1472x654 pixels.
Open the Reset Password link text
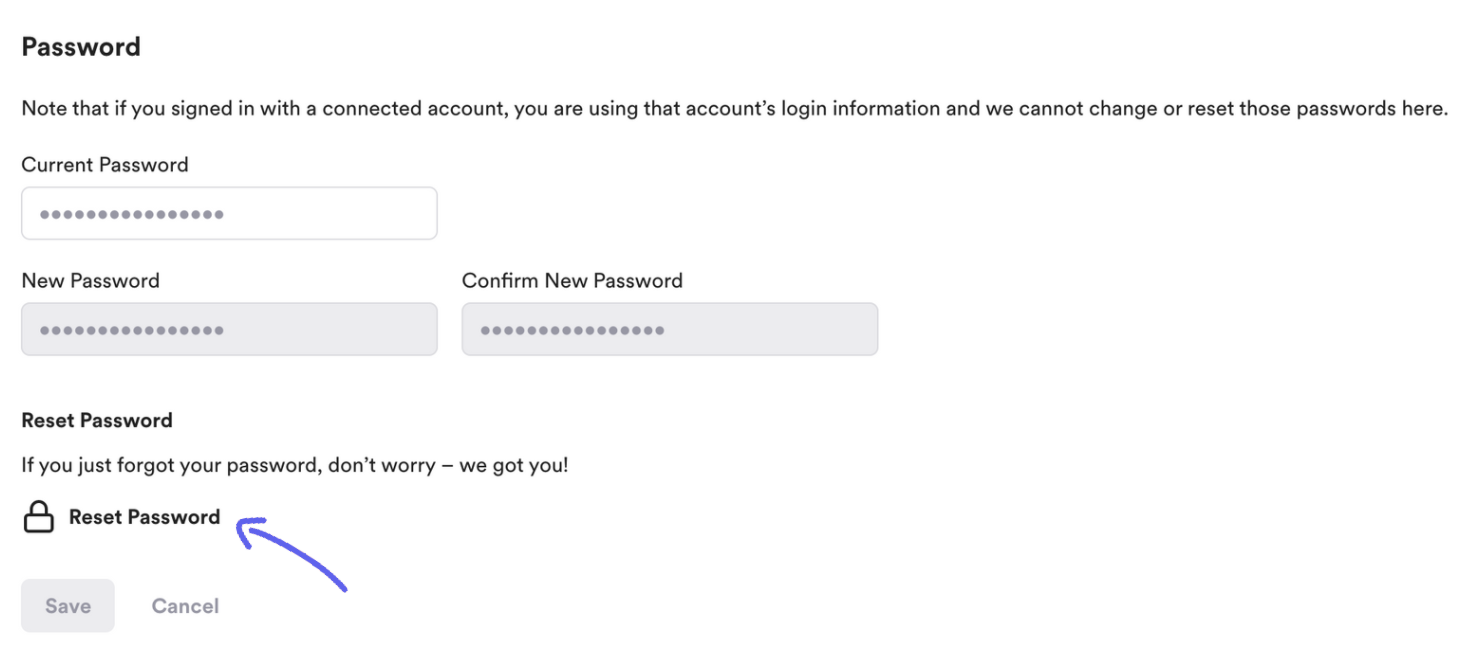click(x=144, y=517)
